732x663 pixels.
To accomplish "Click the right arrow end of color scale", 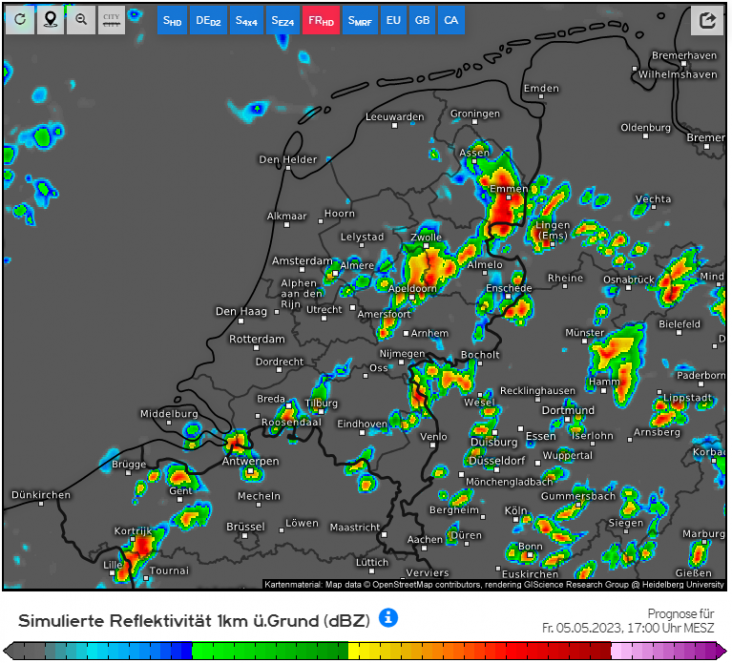I will (x=721, y=651).
